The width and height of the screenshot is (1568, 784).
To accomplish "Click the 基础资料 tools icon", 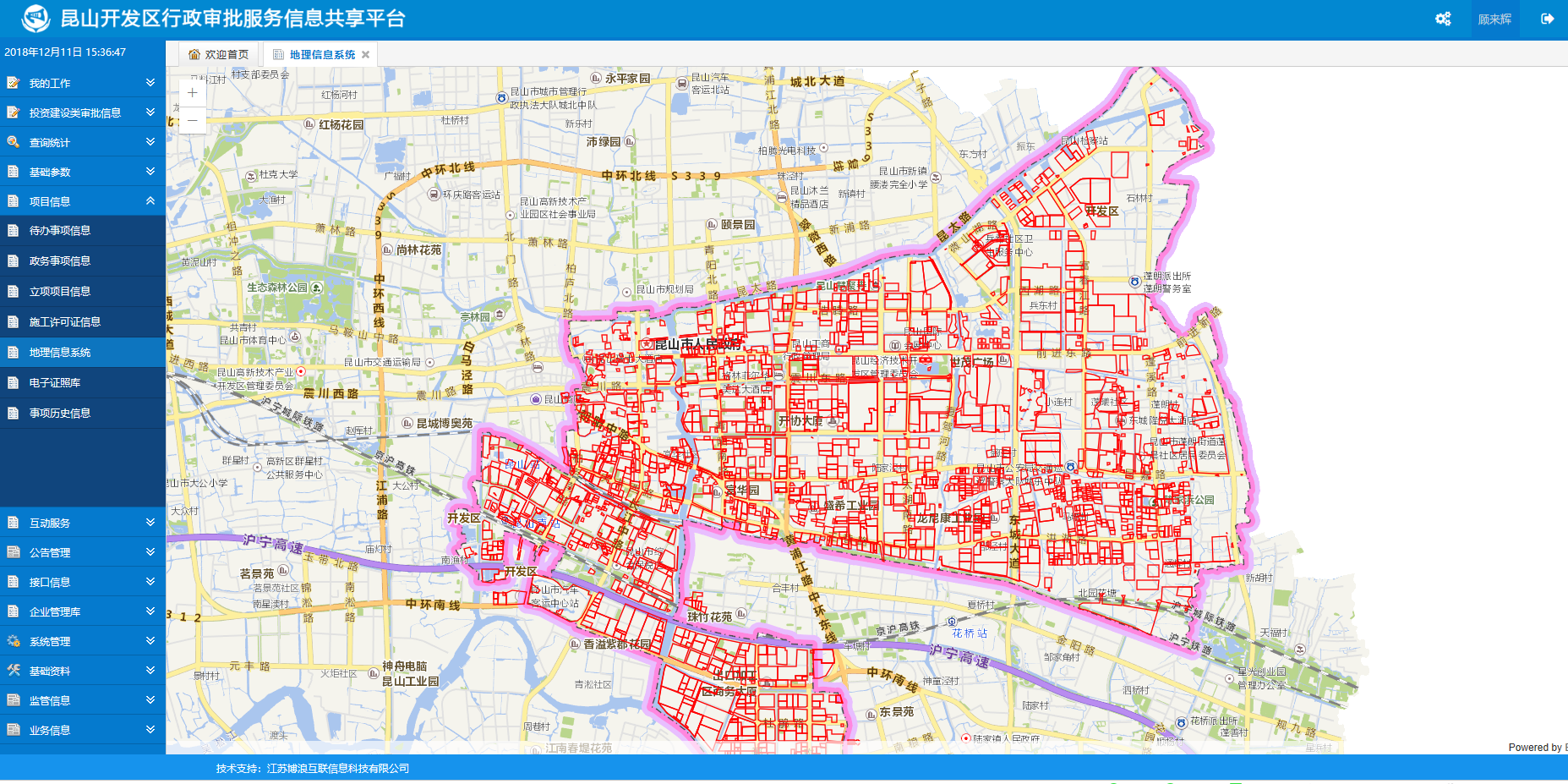I will tap(14, 671).
